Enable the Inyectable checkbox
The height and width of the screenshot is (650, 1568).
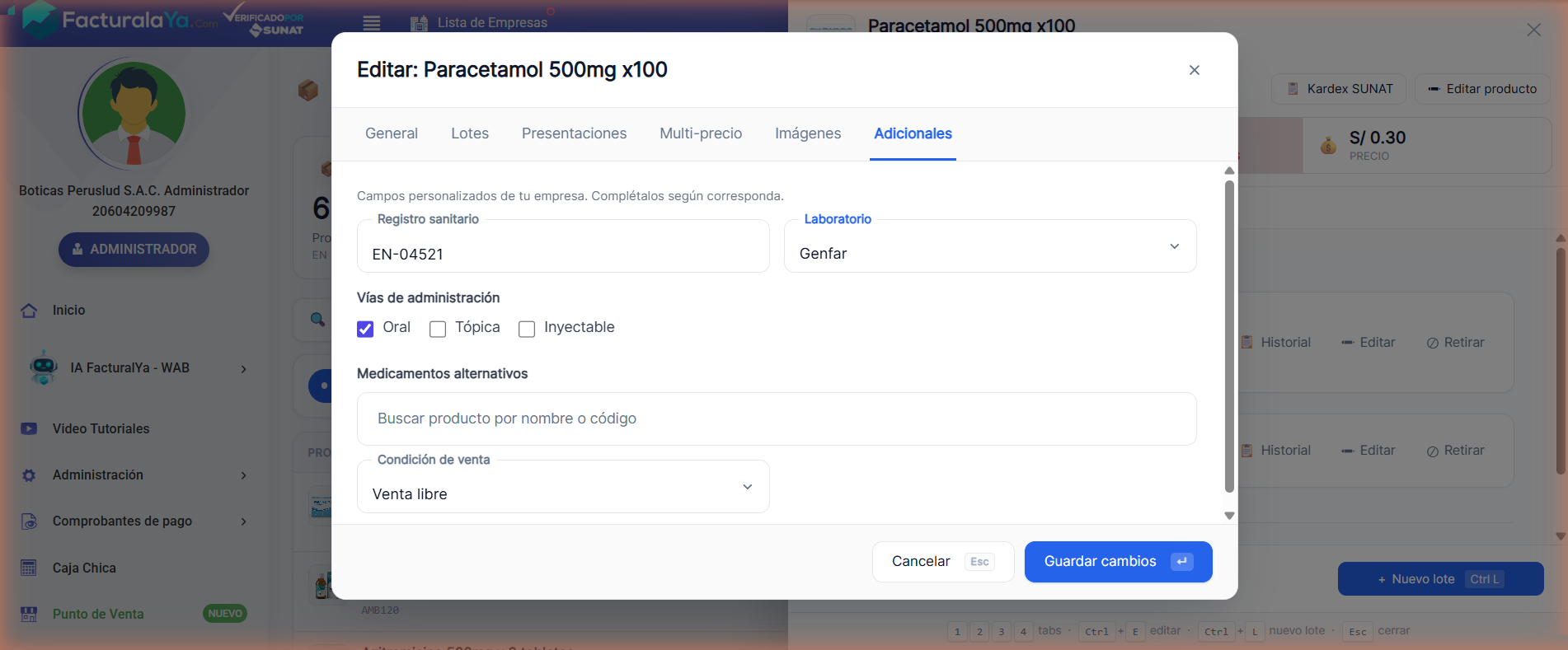click(x=527, y=329)
